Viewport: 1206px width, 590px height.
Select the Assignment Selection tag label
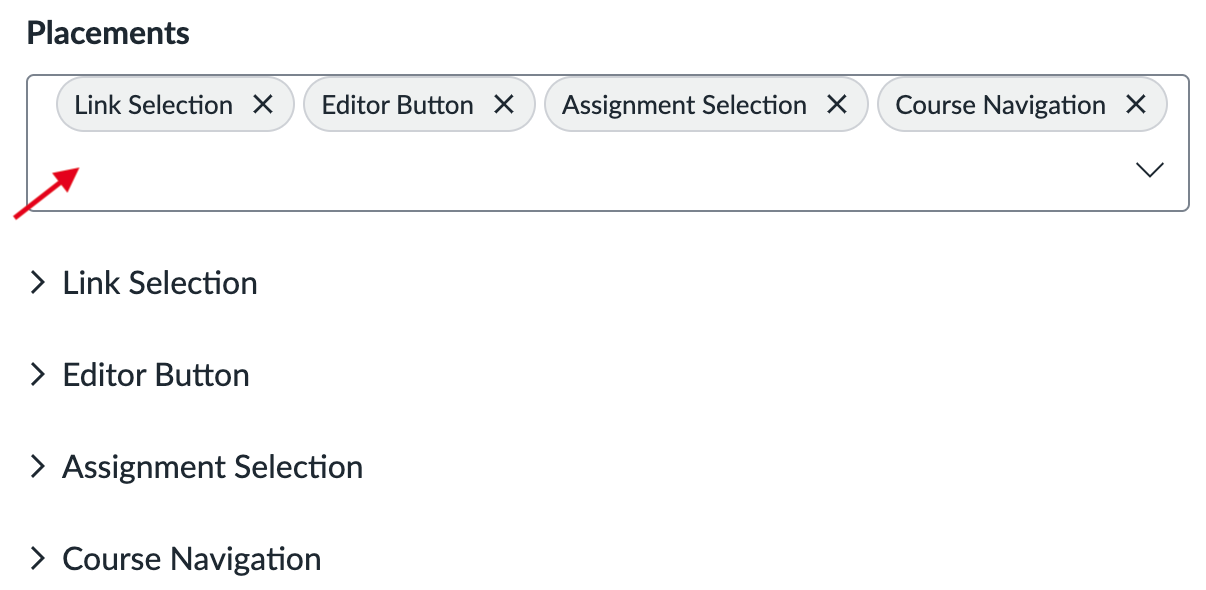[x=684, y=105]
